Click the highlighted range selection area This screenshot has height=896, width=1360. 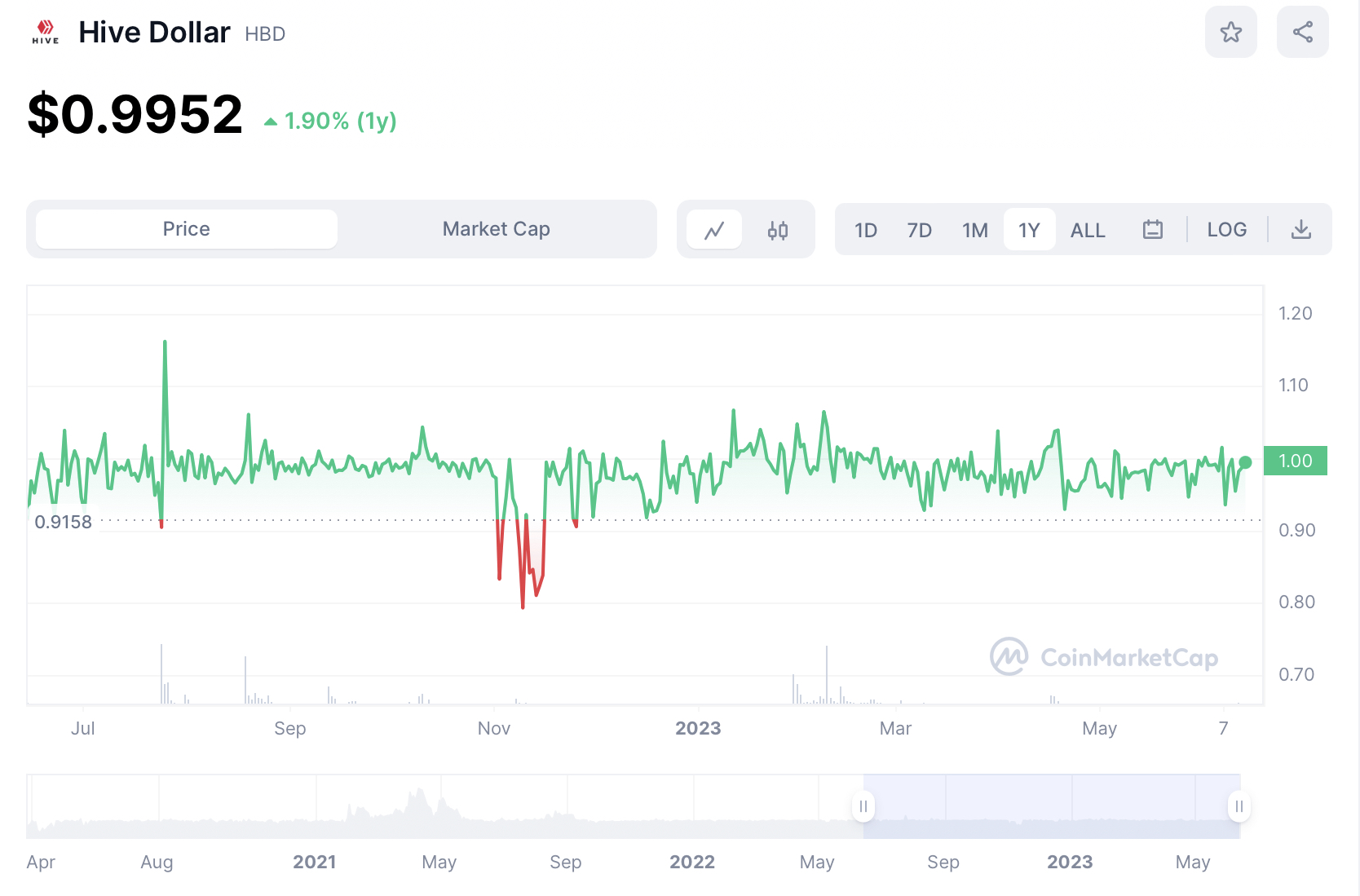point(1051,806)
